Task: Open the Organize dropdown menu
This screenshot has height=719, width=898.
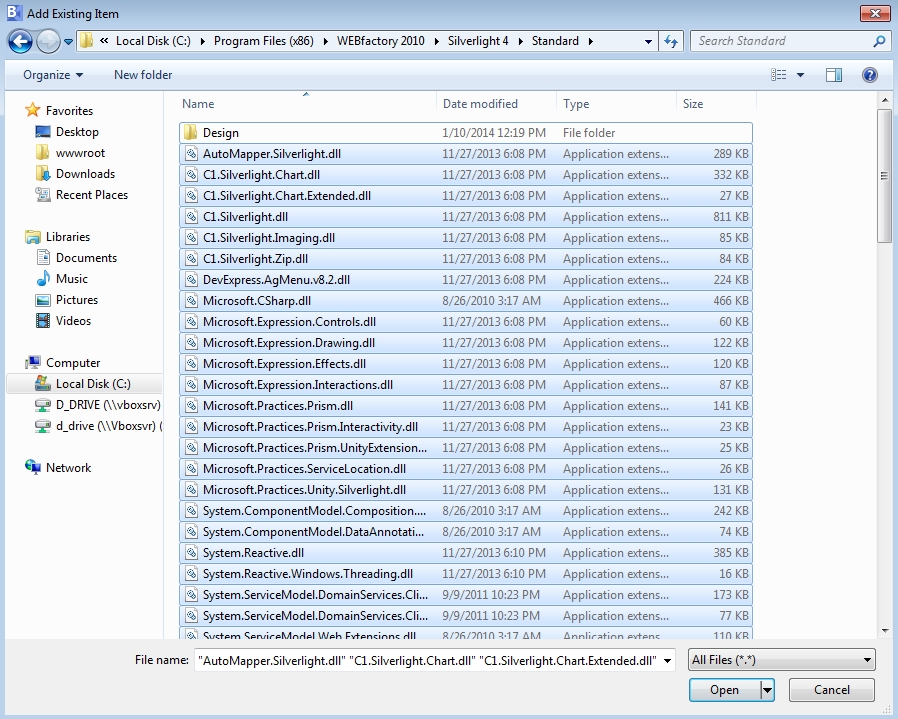Action: [x=53, y=75]
